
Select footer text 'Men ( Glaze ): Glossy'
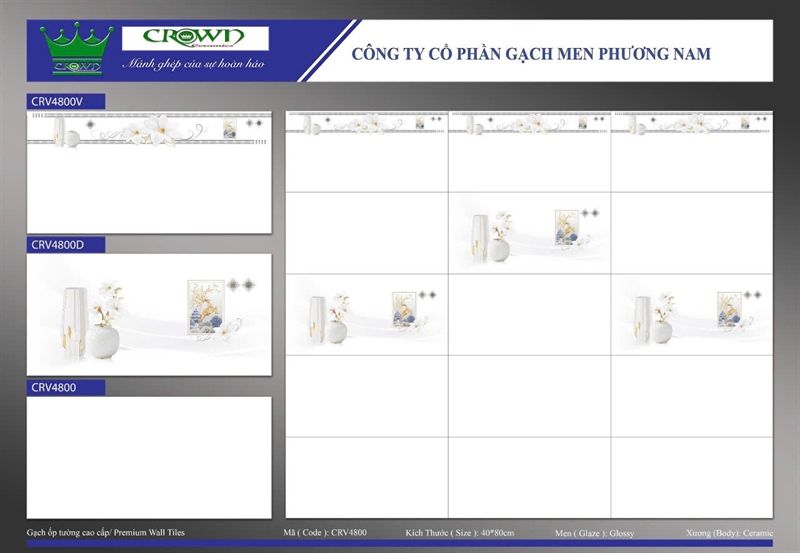pos(594,533)
